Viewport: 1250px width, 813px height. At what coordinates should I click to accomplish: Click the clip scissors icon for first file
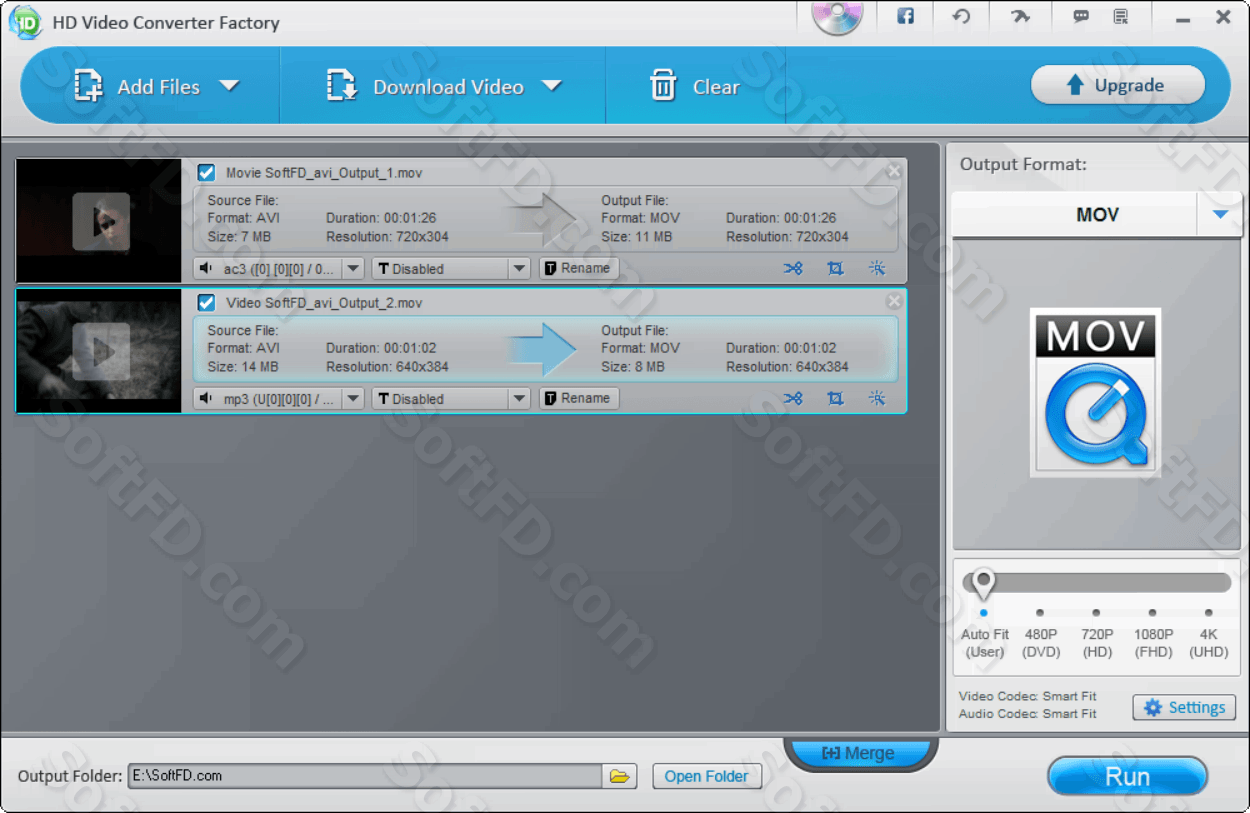point(793,268)
